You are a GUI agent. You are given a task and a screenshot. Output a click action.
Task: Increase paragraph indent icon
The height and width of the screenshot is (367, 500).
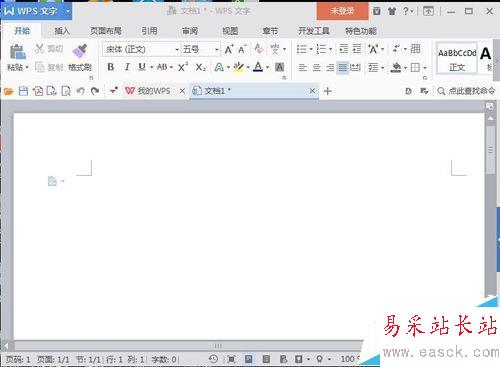coord(357,49)
